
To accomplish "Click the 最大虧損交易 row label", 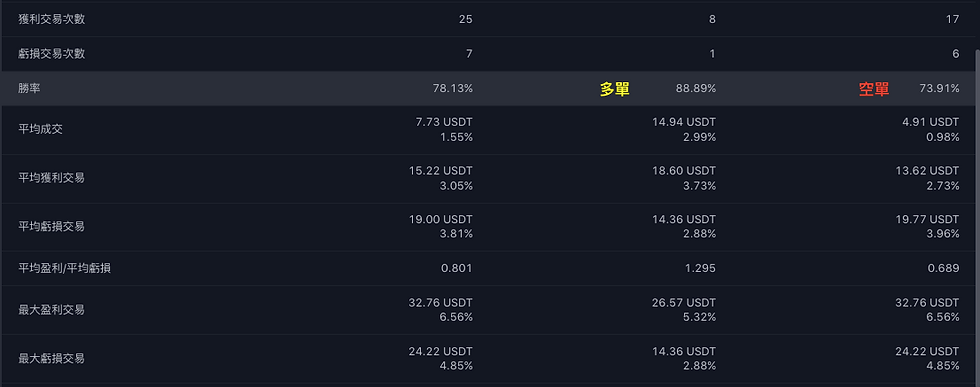I will coord(52,358).
